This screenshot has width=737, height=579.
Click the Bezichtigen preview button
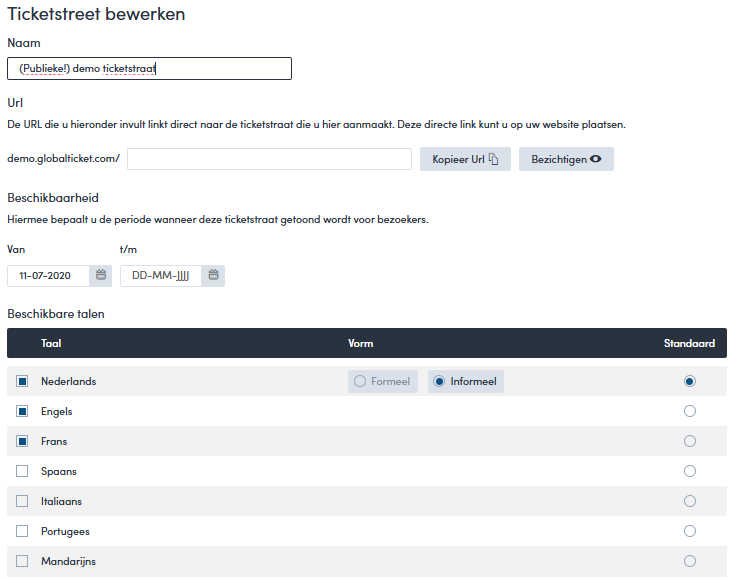pos(566,159)
